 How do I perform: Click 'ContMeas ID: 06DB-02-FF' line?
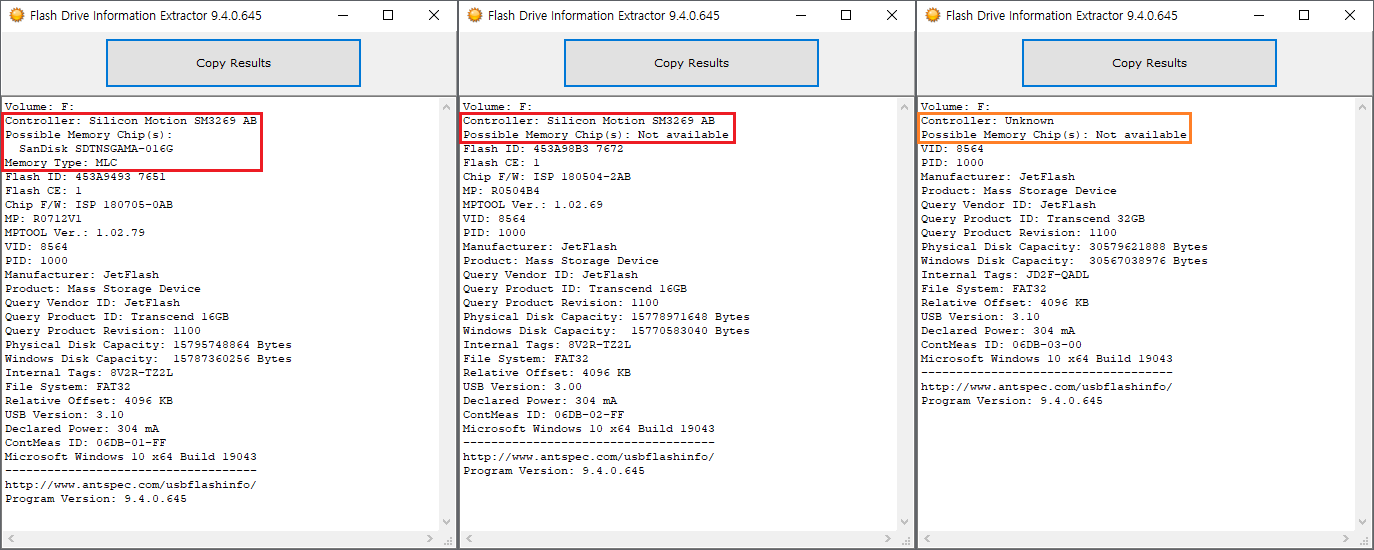tap(543, 414)
